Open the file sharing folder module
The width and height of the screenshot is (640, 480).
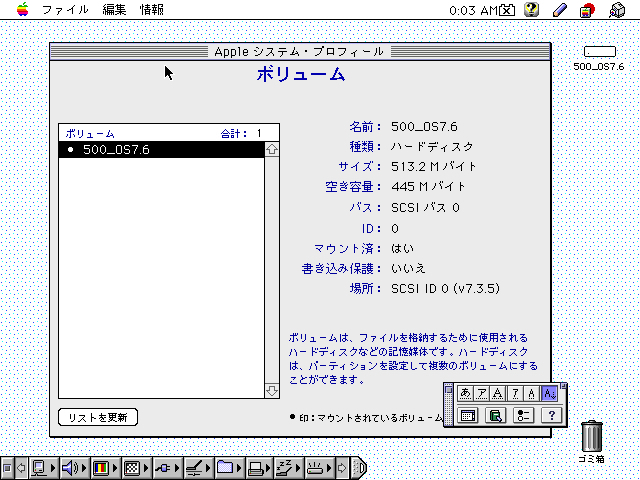(225, 468)
